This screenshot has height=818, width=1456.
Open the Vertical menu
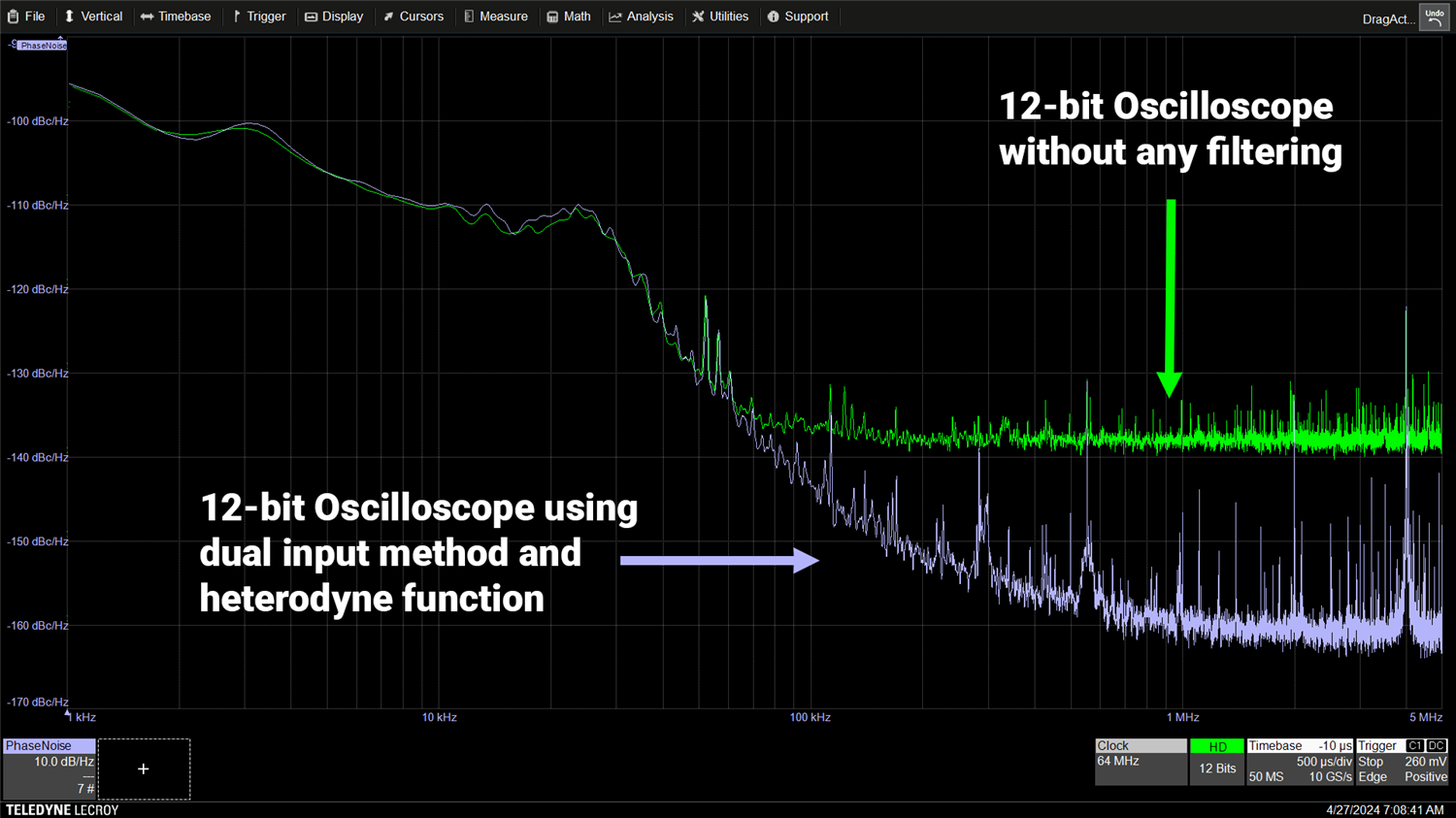pyautogui.click(x=93, y=16)
